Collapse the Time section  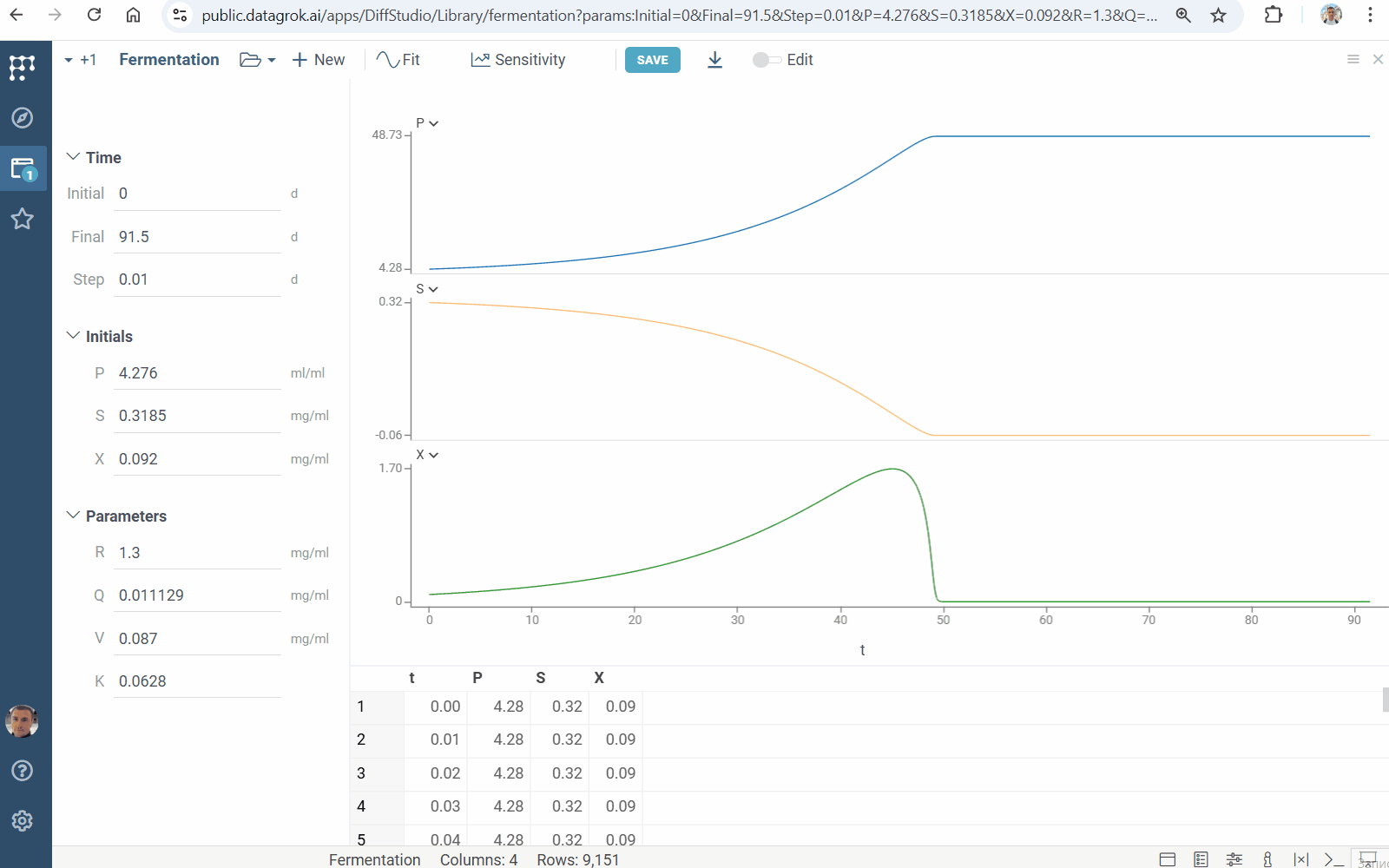pos(73,157)
